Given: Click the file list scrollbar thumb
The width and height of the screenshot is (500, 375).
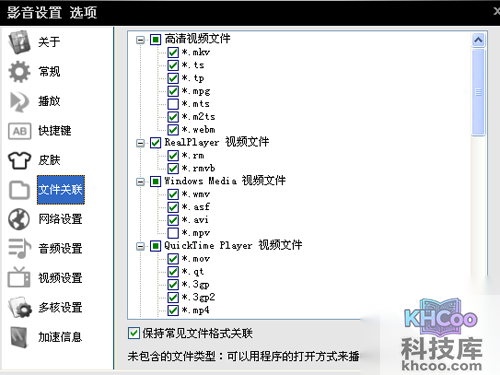Looking at the screenshot, I should pos(478,92).
